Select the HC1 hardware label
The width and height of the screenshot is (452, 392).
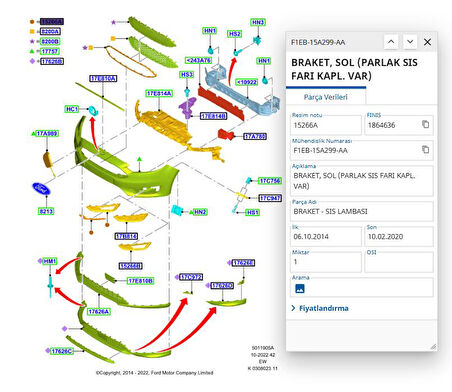click(x=72, y=109)
